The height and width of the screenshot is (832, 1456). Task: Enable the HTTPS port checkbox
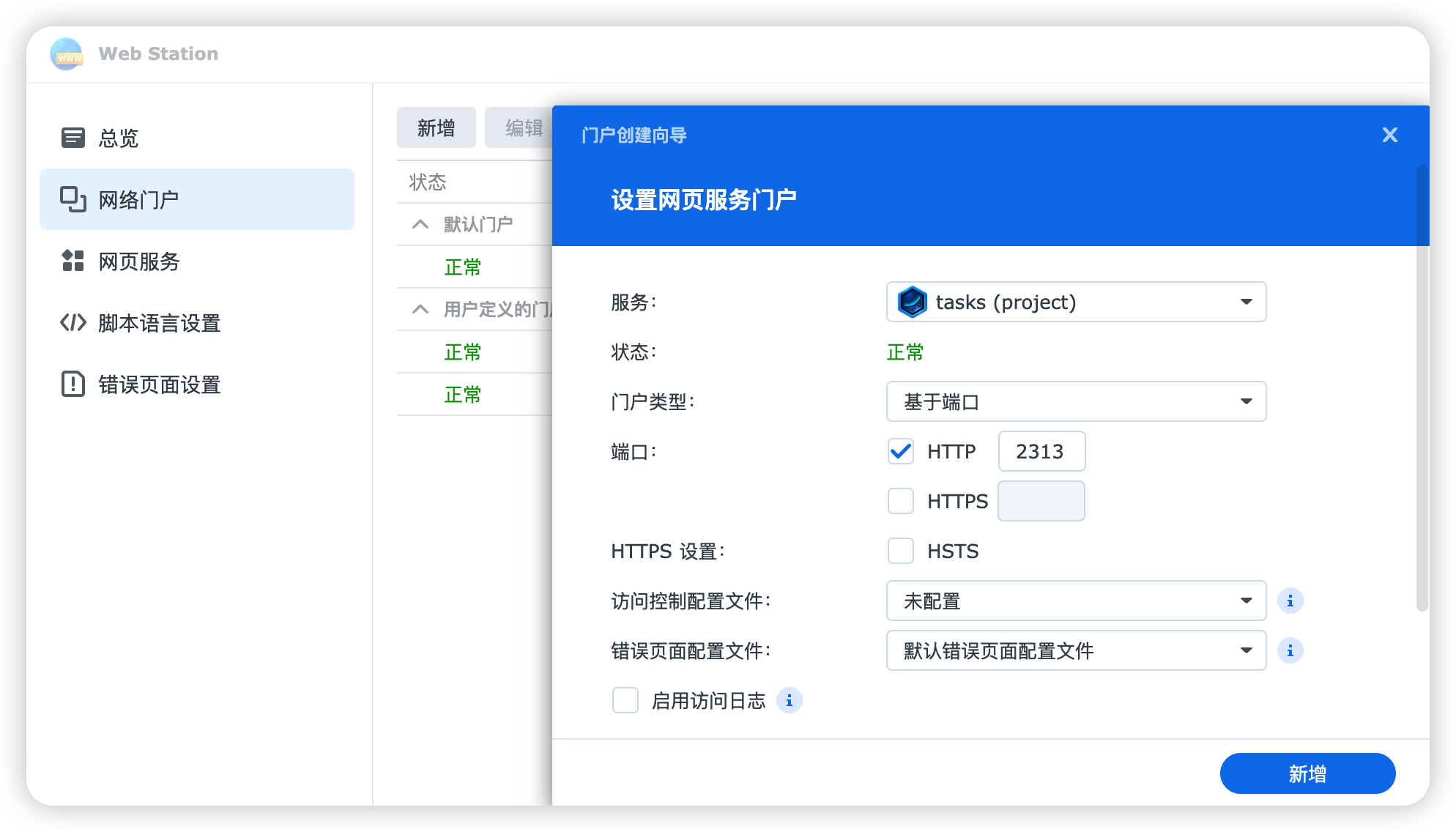pos(900,501)
